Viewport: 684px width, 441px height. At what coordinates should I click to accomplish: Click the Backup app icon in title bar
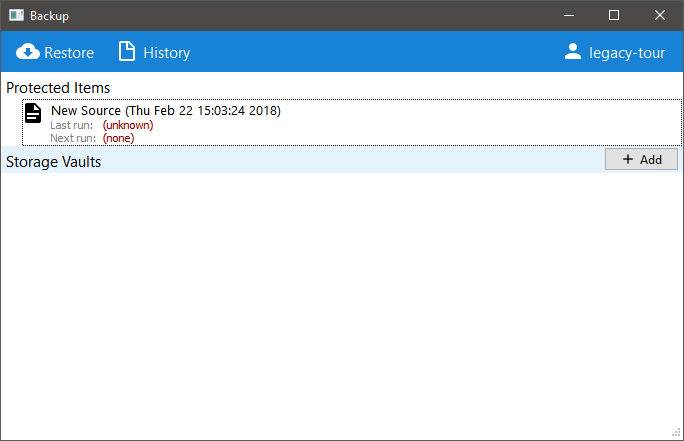16,15
